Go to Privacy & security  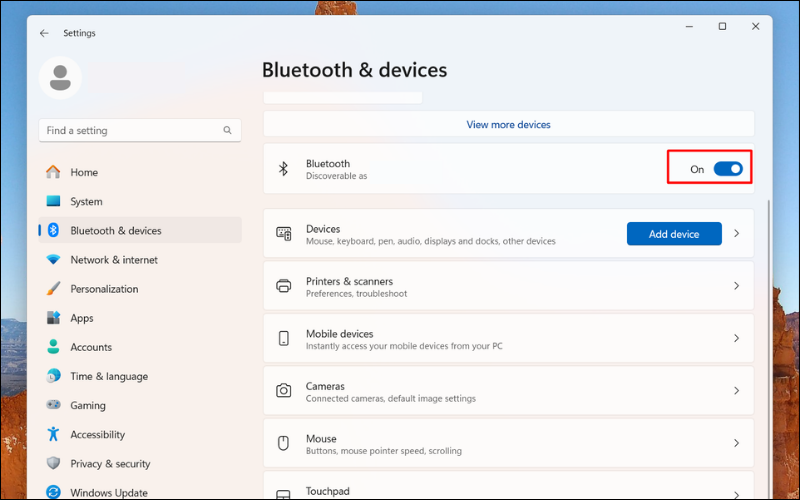click(140, 463)
